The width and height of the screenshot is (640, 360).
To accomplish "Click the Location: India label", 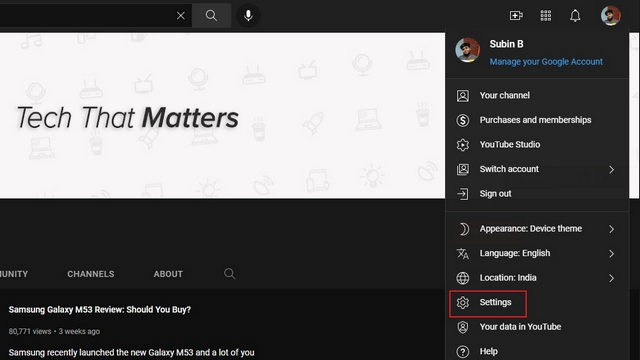I will click(508, 278).
